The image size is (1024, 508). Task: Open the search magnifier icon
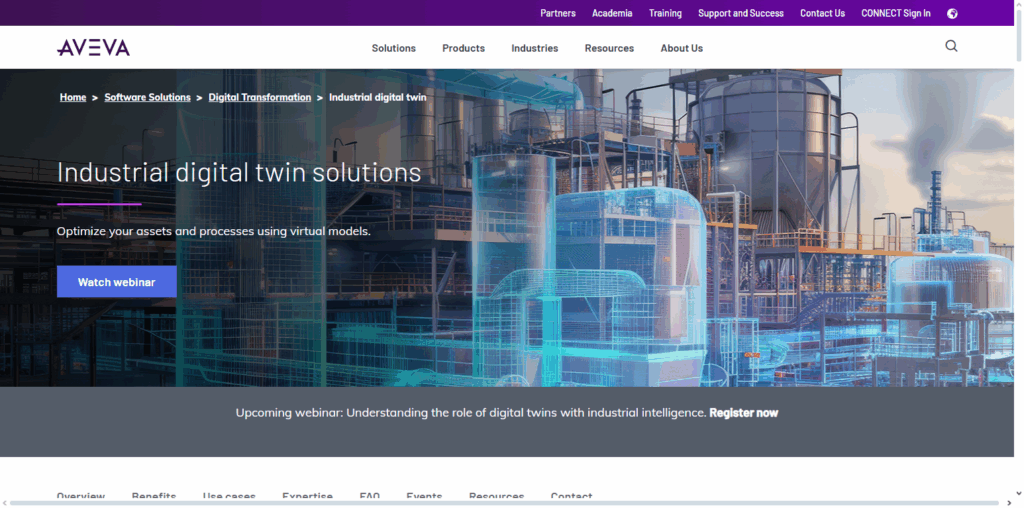point(952,46)
